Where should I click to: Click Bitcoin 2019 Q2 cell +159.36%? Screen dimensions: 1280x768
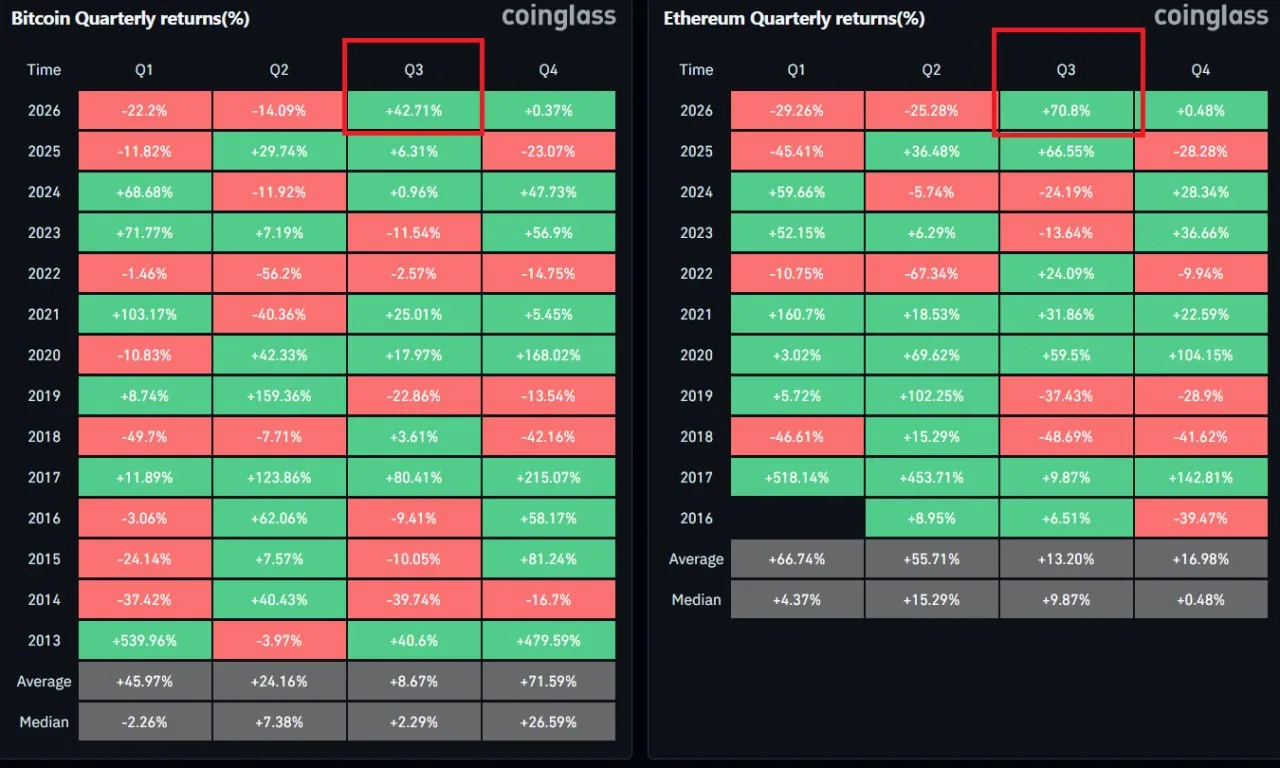pos(279,396)
